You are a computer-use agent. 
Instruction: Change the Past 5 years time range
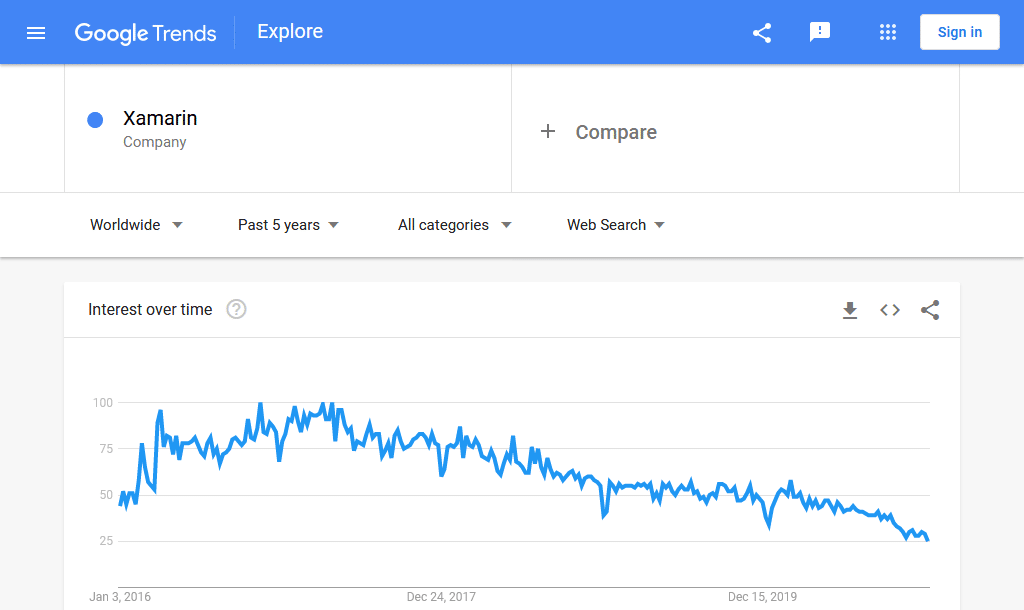click(288, 225)
